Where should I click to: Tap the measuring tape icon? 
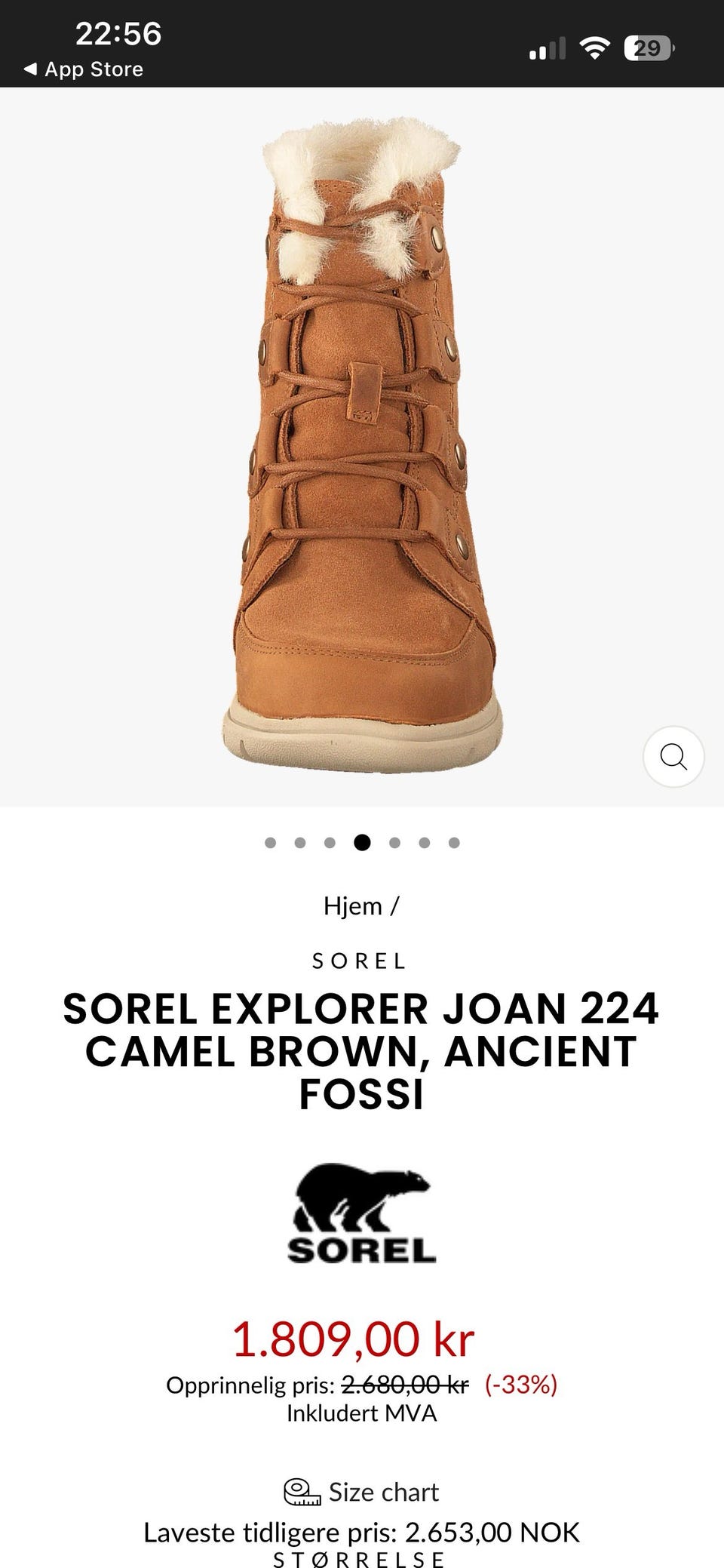(302, 1492)
